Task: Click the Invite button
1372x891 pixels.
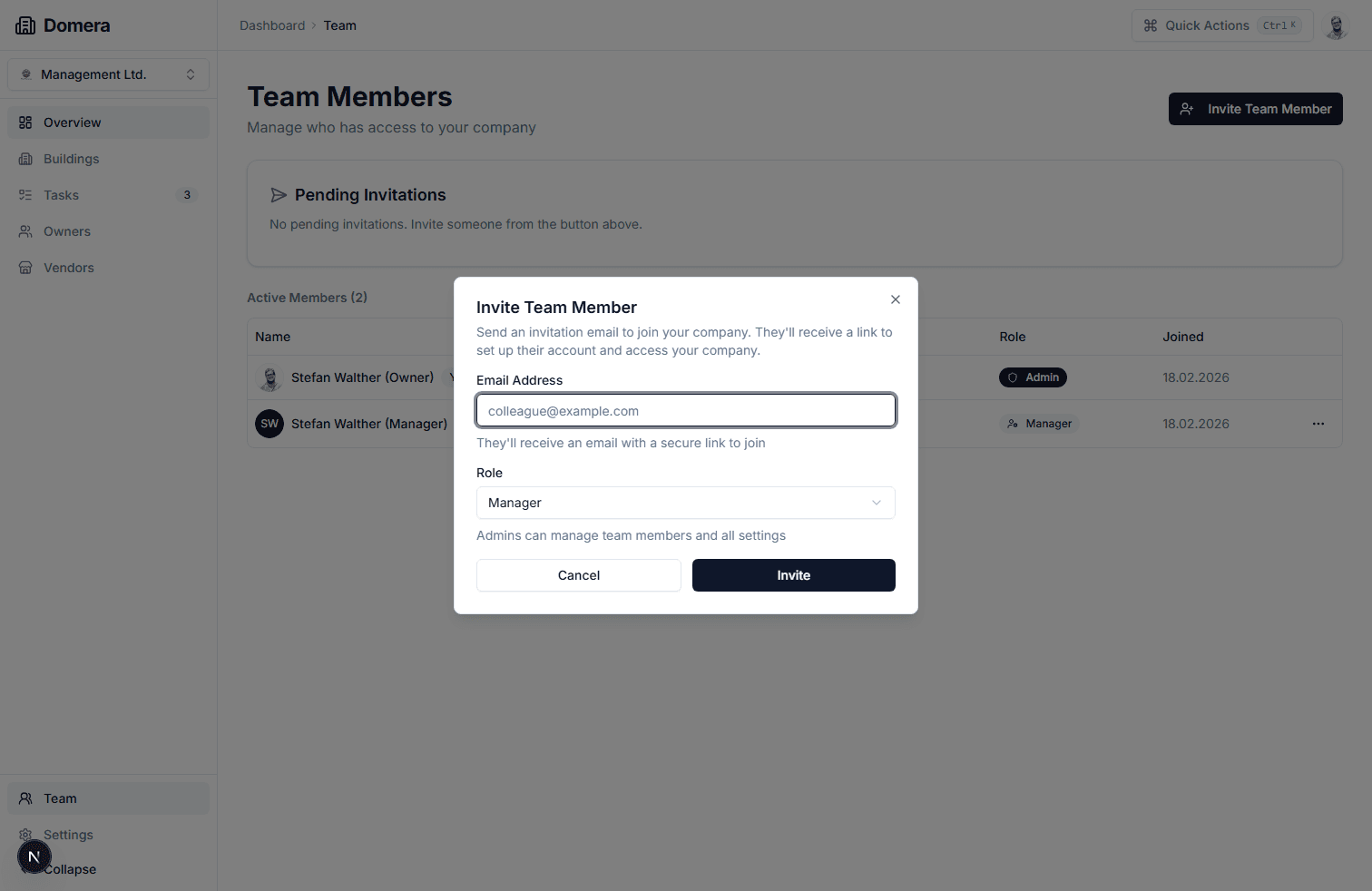Action: (792, 574)
